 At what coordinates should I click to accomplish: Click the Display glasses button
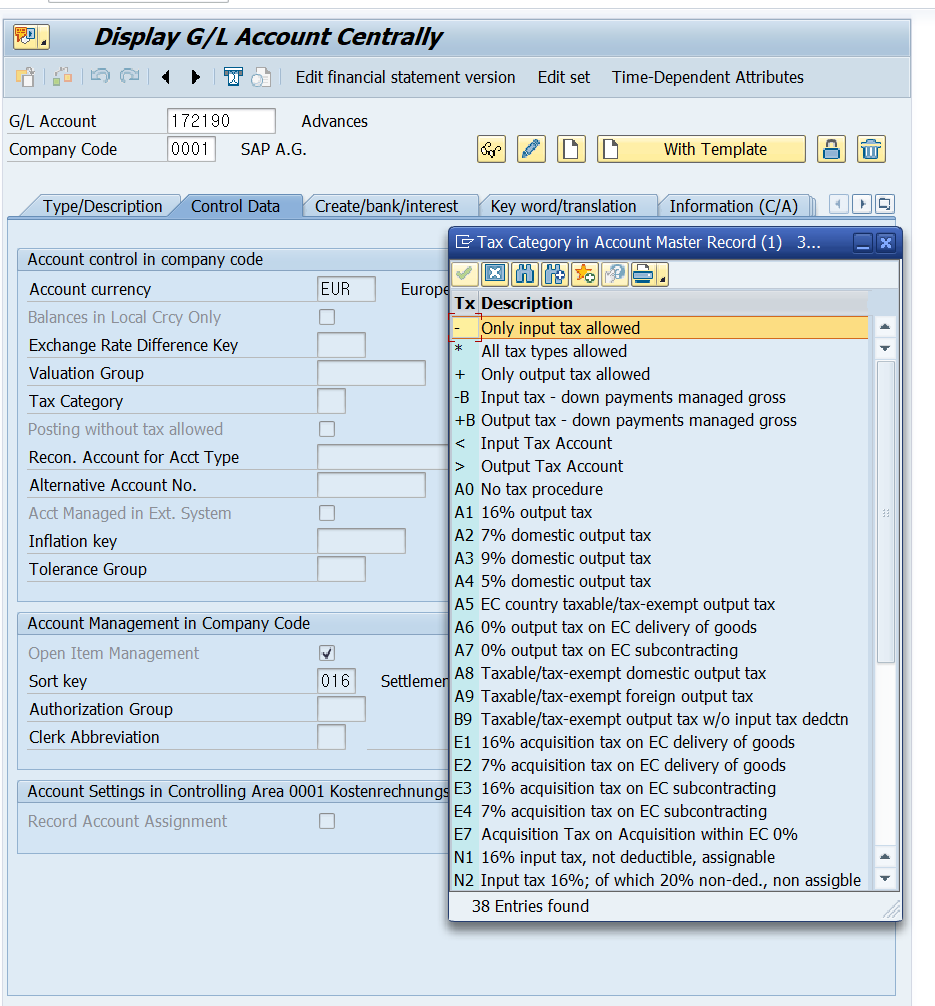492,149
